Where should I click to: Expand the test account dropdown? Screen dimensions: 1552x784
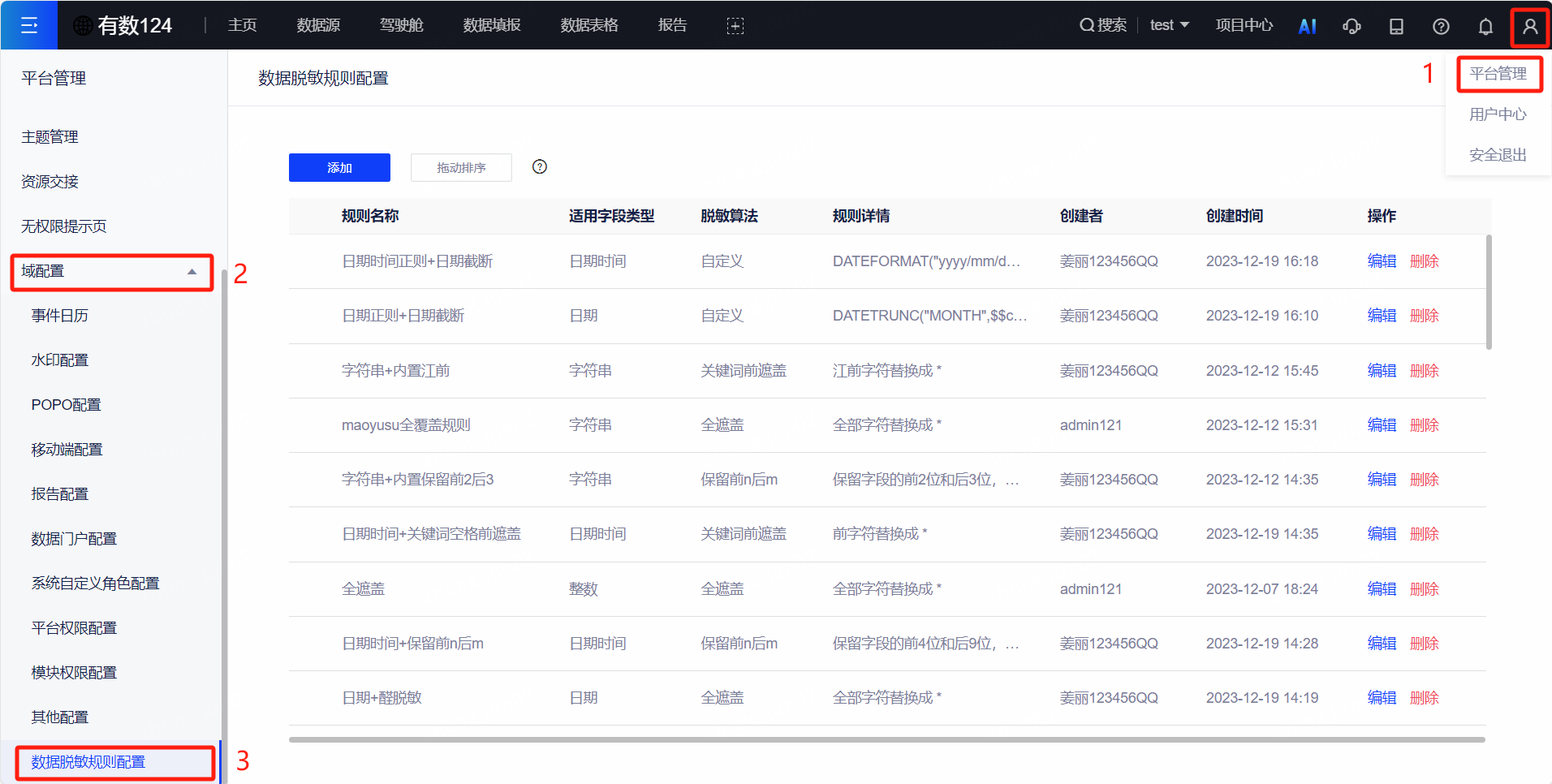(x=1169, y=25)
